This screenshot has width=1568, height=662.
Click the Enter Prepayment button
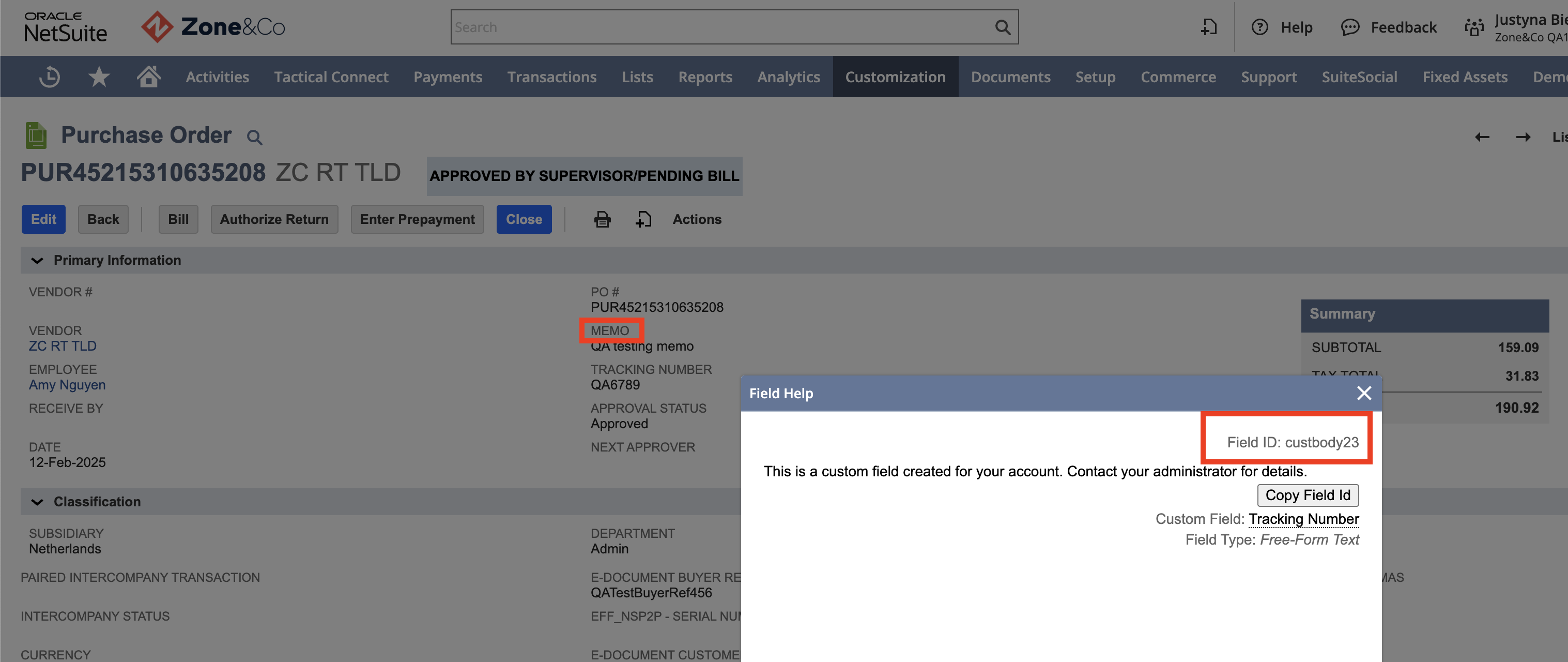click(417, 219)
